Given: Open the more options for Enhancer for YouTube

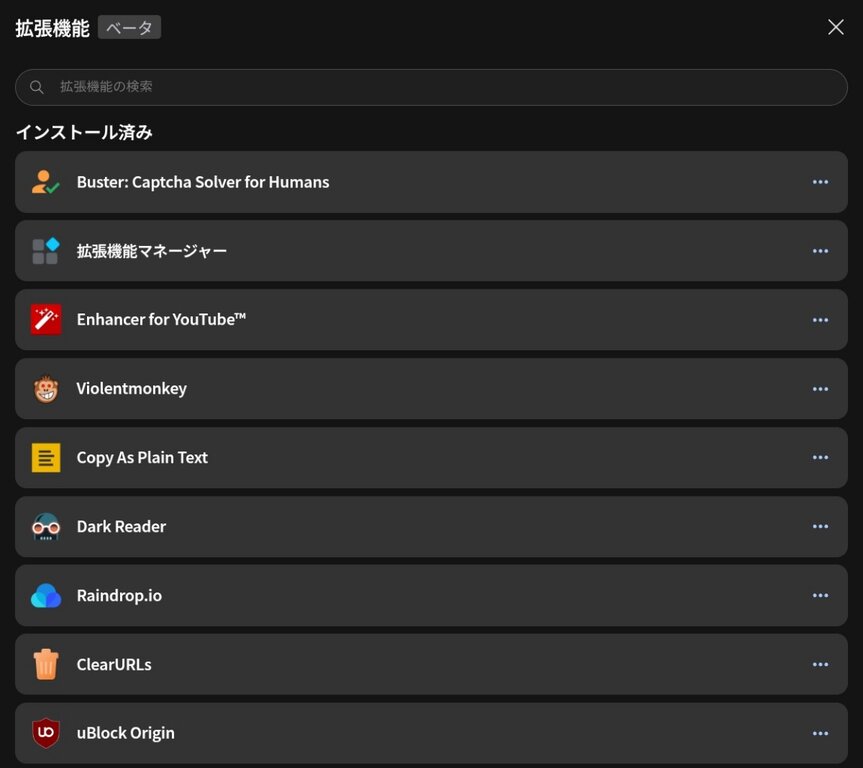Looking at the screenshot, I should click(x=820, y=320).
